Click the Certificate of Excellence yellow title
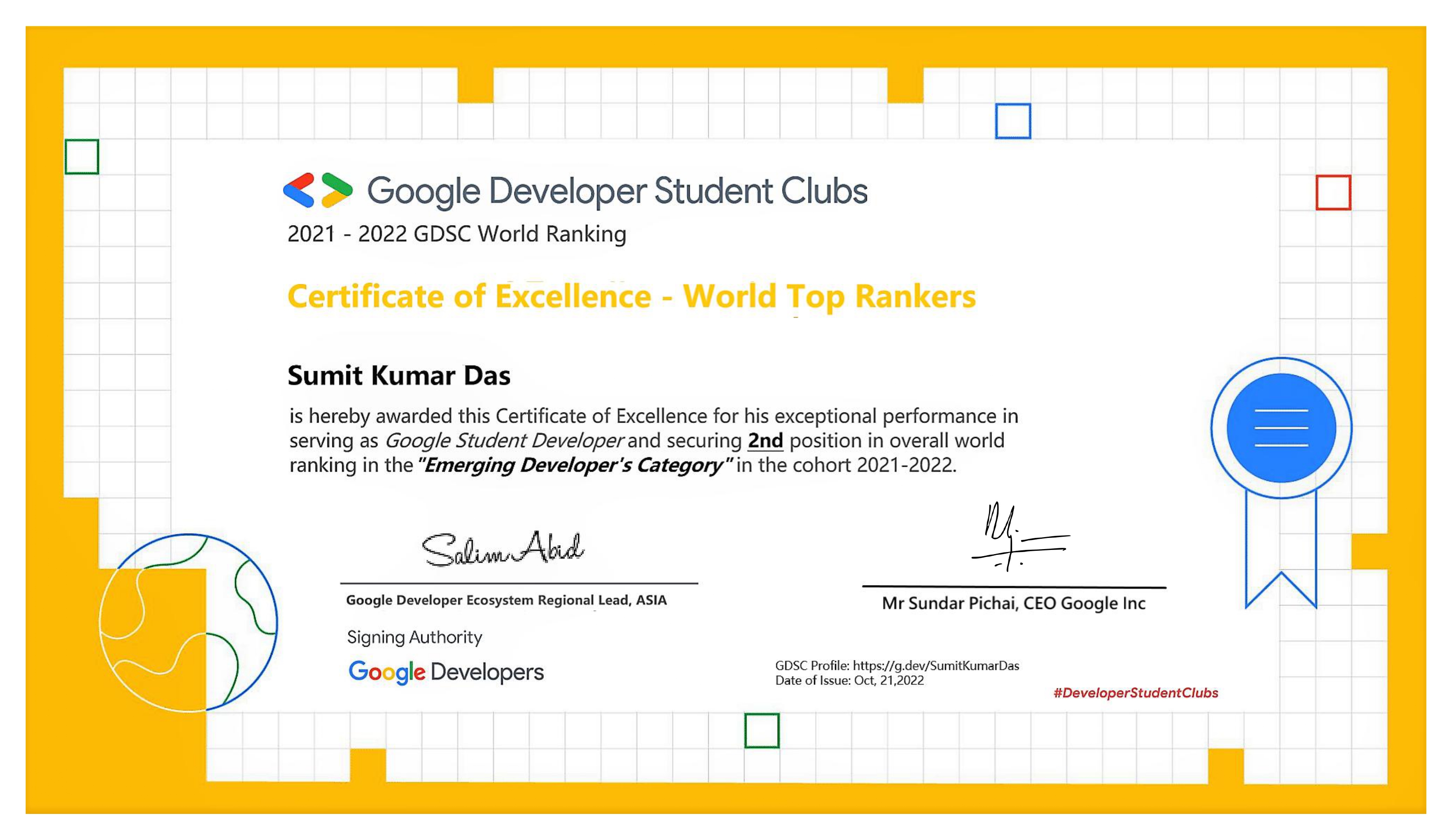Screen dimensions: 1452x840 (x=631, y=297)
